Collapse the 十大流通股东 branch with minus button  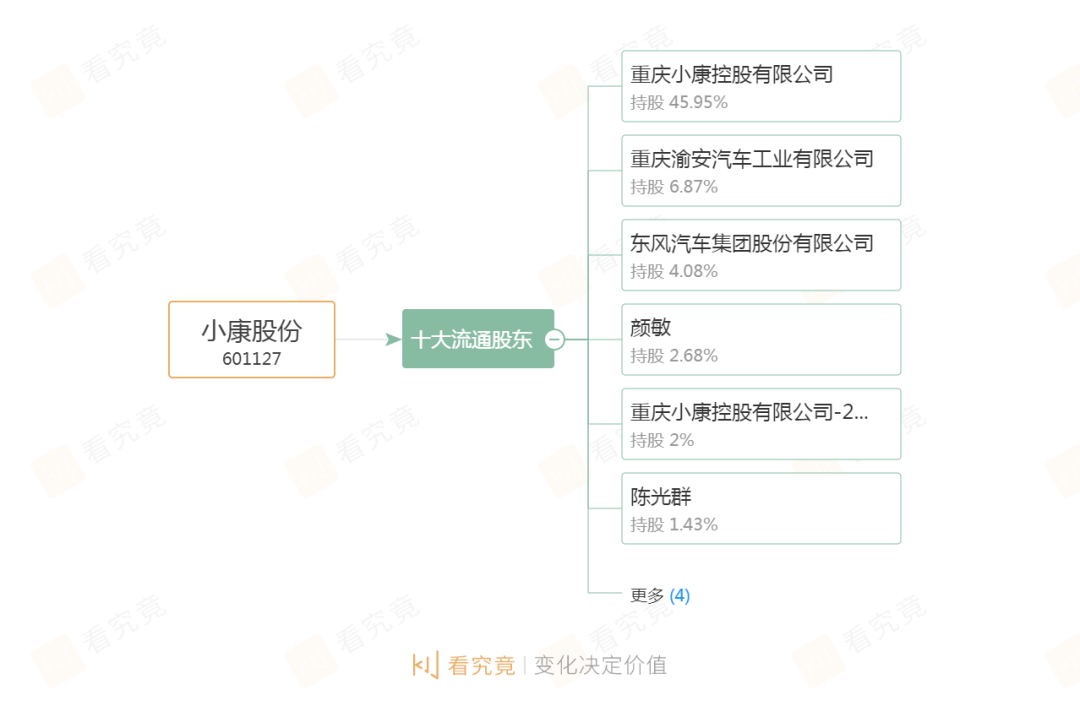click(x=554, y=340)
